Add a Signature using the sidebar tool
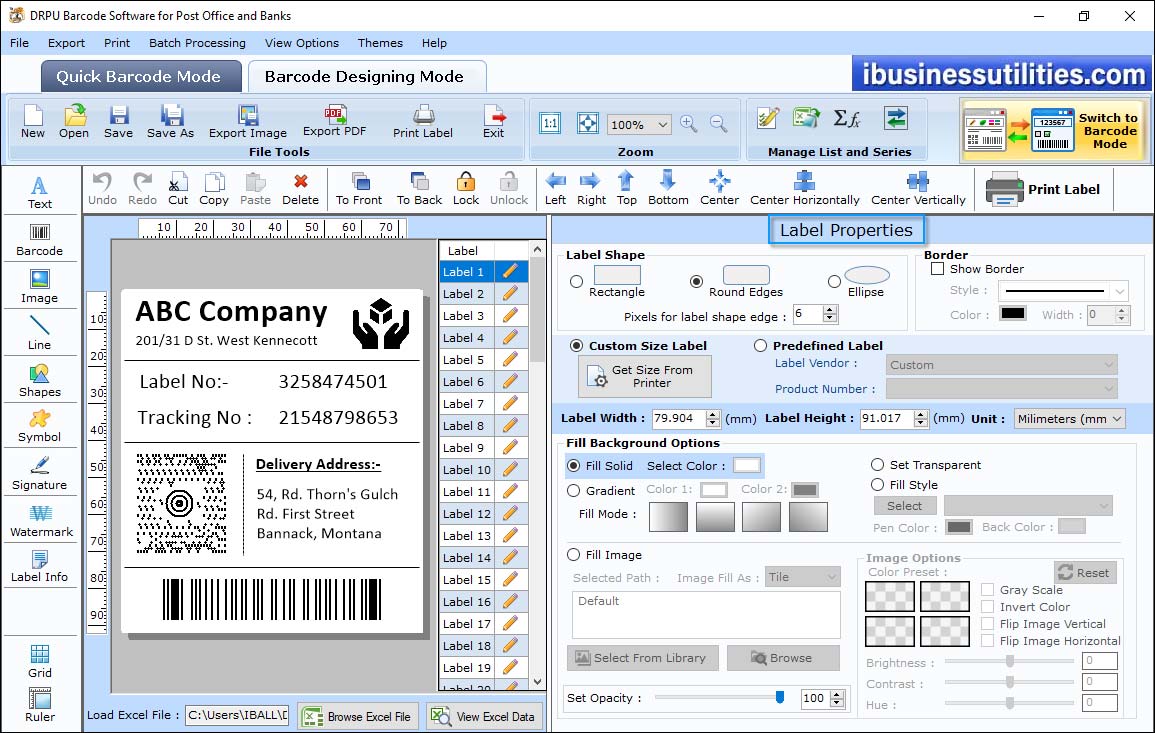 40,473
